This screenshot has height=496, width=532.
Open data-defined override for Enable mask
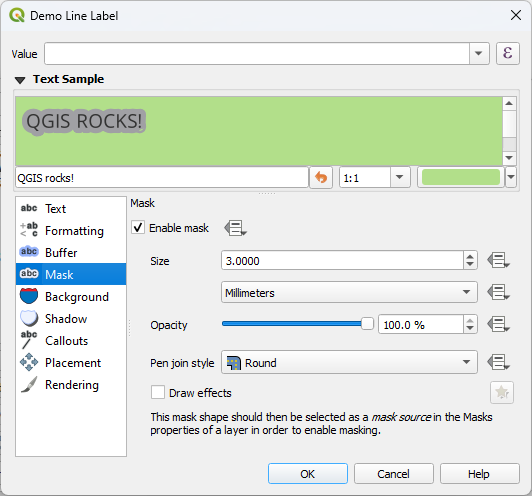coord(235,228)
